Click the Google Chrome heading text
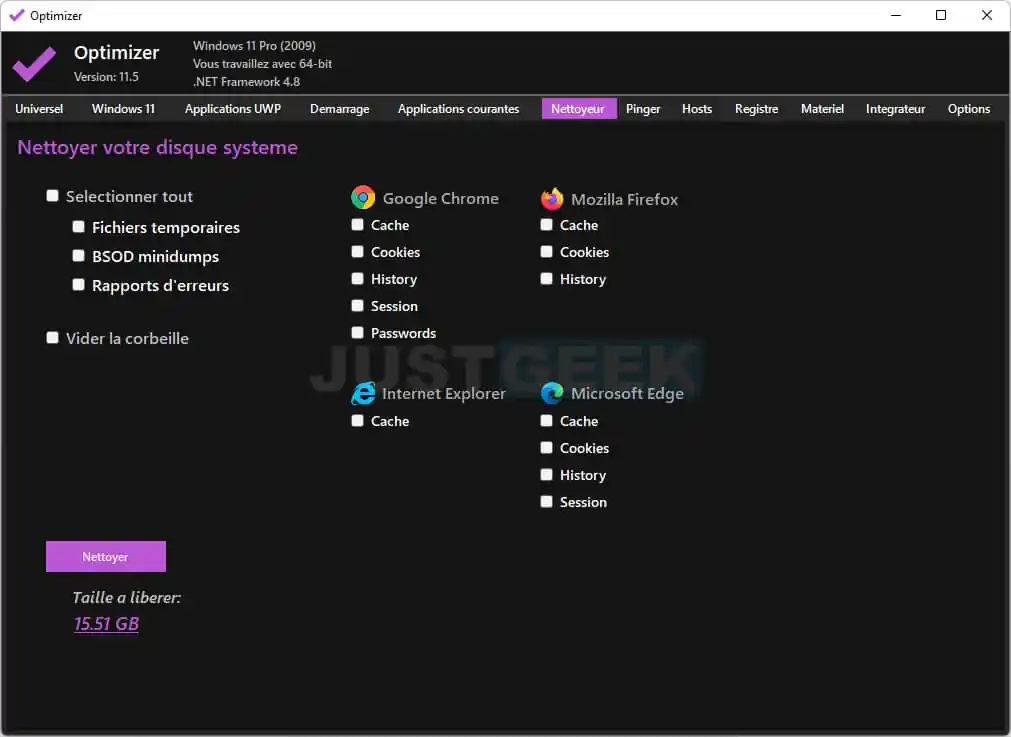 click(x=441, y=199)
